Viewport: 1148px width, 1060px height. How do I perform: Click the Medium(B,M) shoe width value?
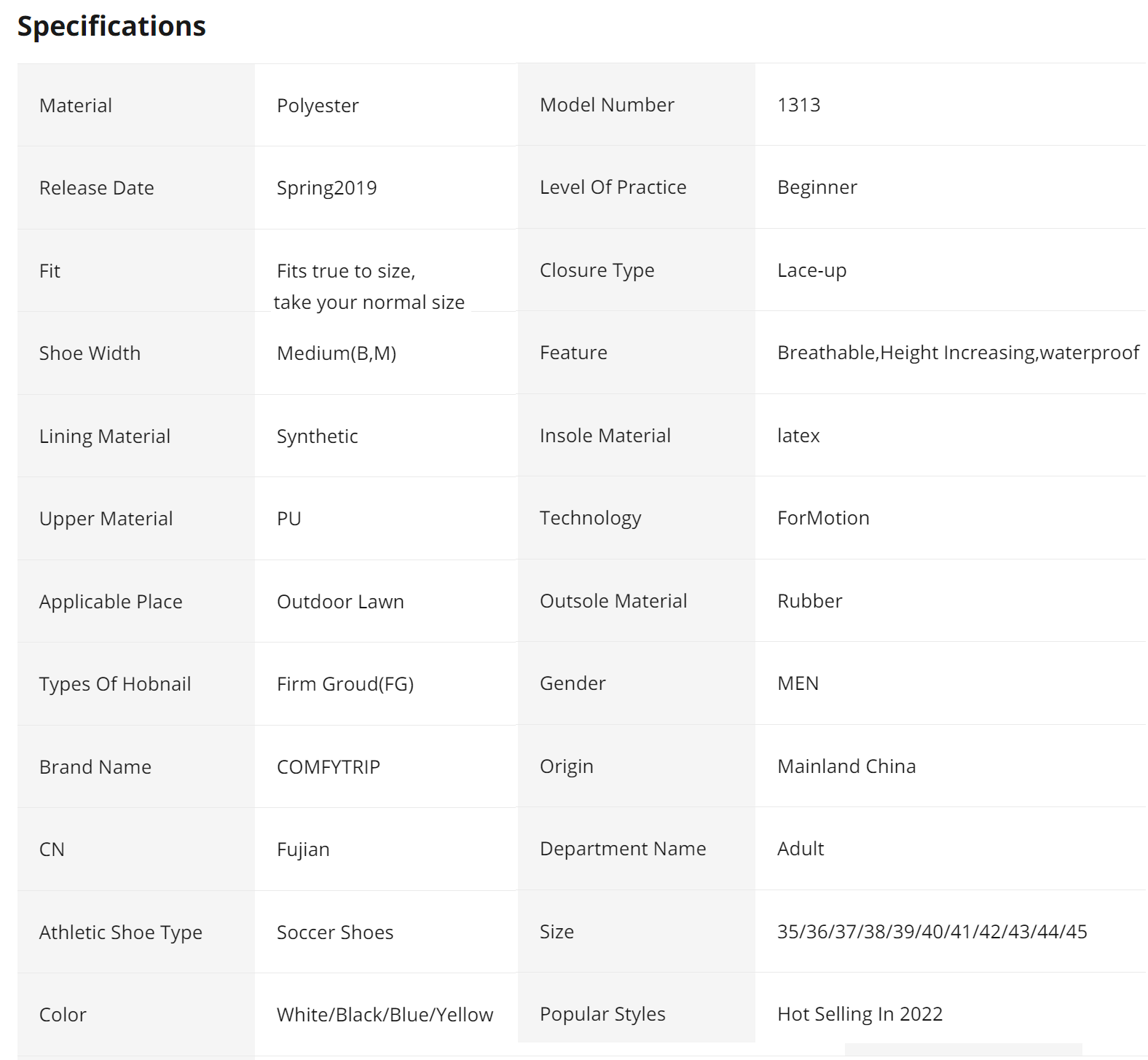point(337,353)
